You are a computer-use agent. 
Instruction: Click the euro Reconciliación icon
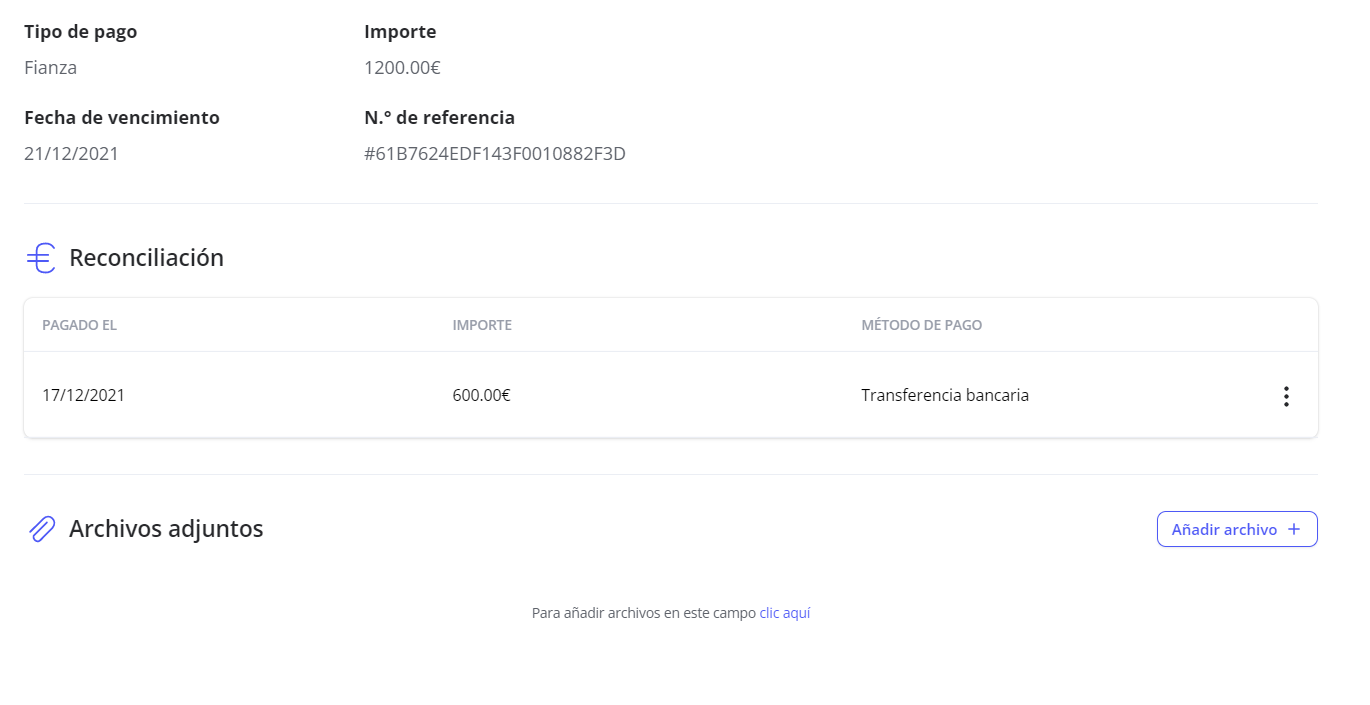click(x=41, y=258)
